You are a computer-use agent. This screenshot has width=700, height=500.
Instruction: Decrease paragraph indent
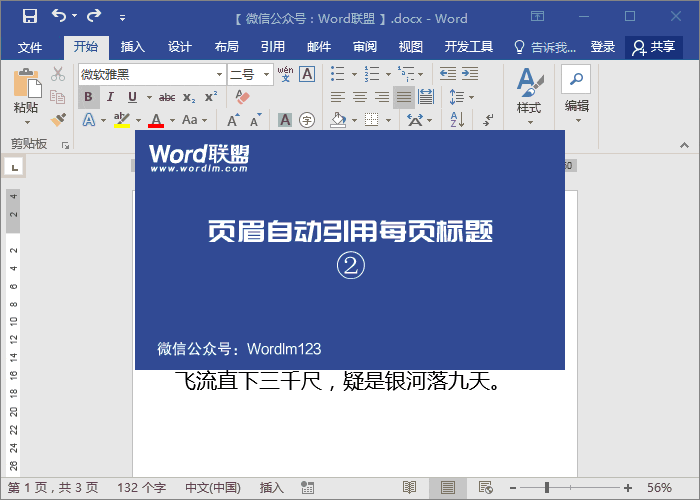point(448,74)
